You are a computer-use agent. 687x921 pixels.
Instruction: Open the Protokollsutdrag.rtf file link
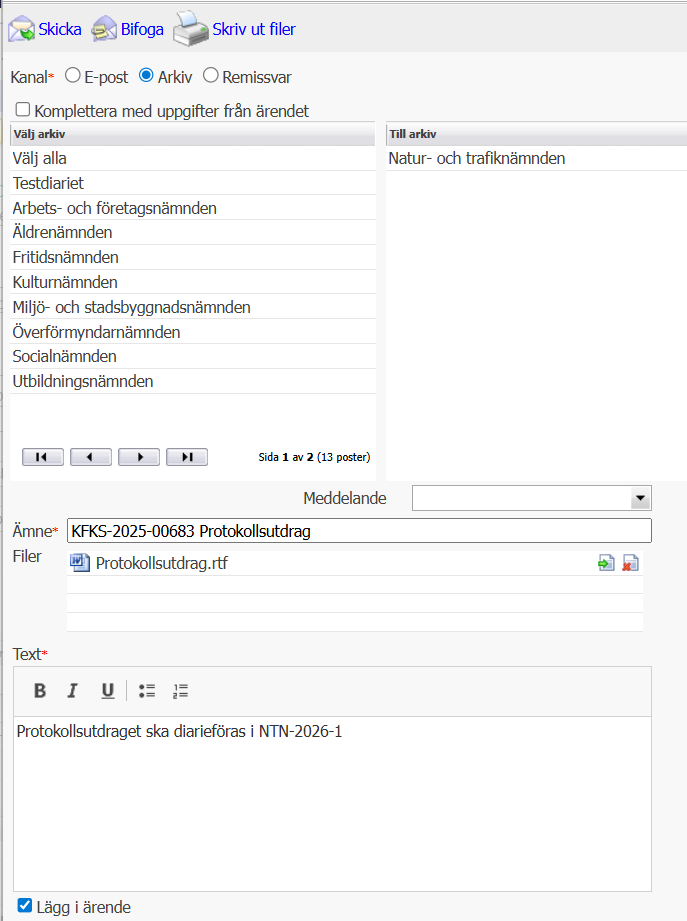(x=161, y=563)
